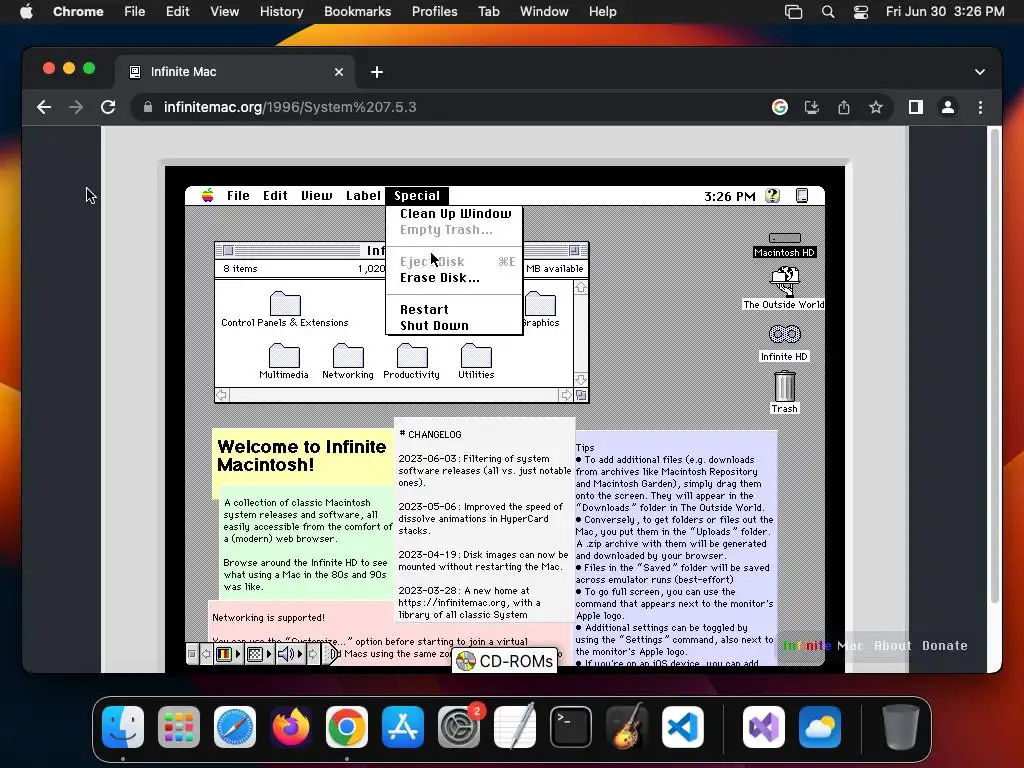This screenshot has height=768, width=1024.
Task: Click the CD-ROMs disc button
Action: point(505,661)
